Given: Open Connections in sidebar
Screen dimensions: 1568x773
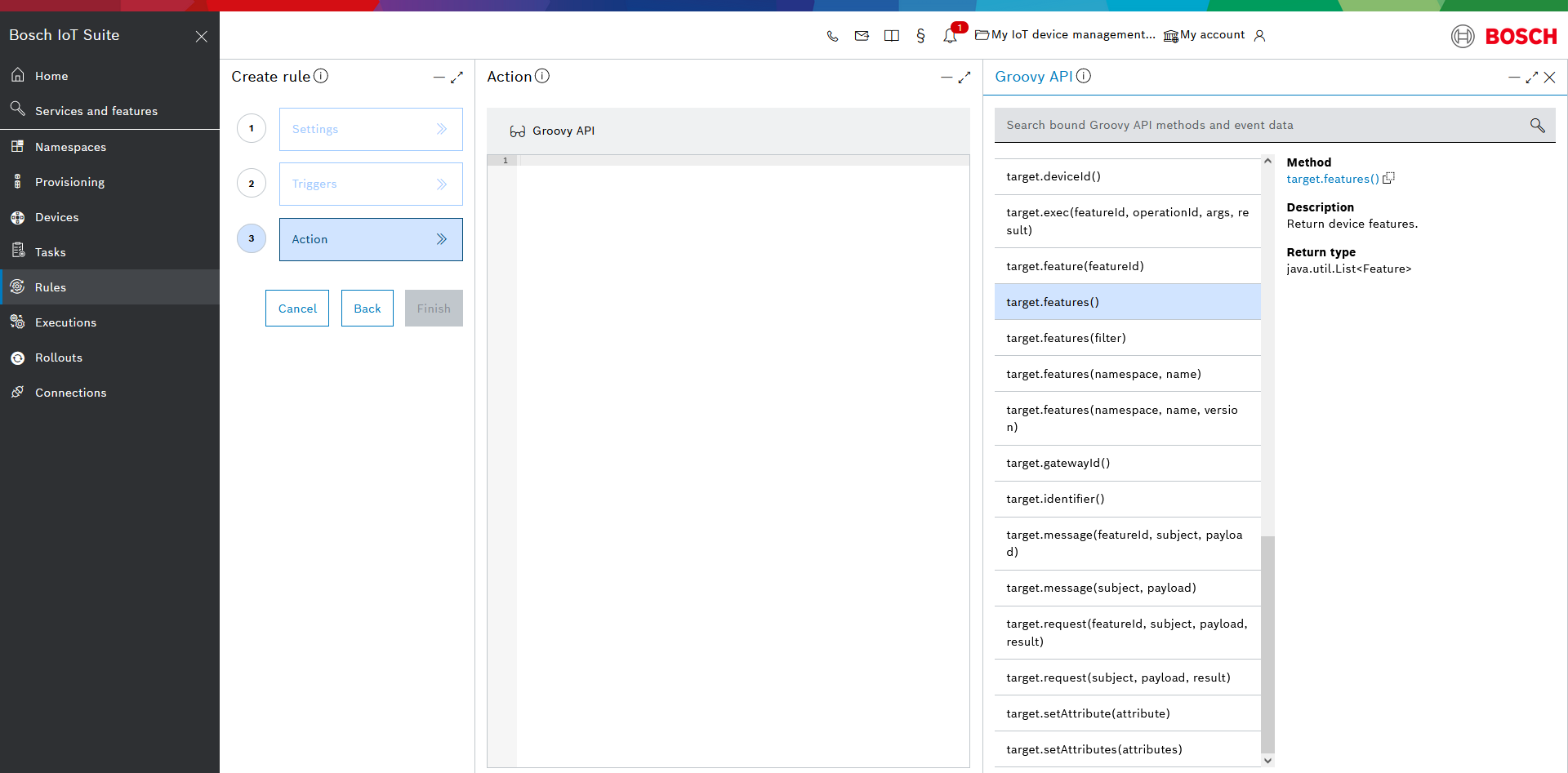Looking at the screenshot, I should click(x=109, y=393).
